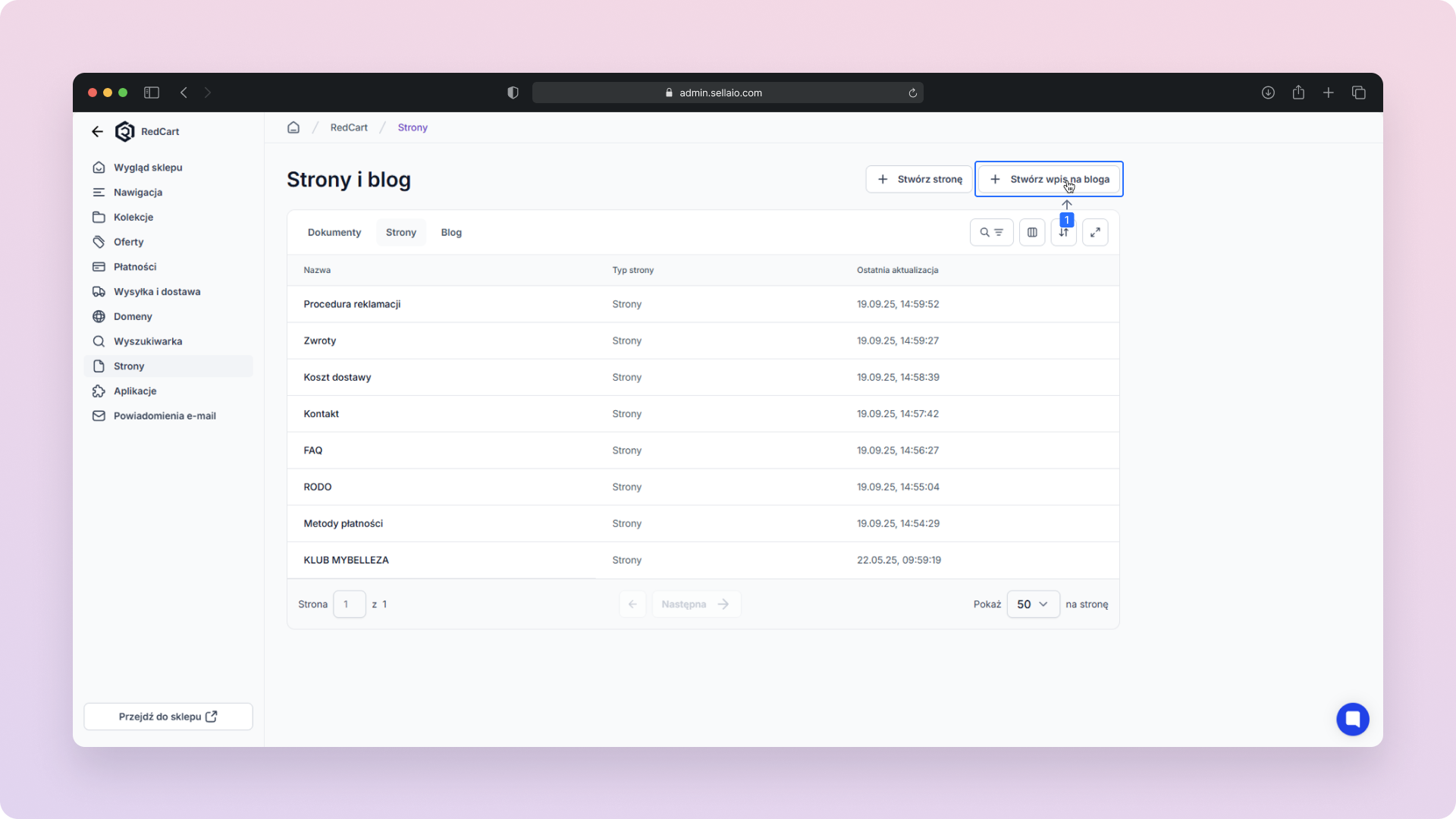Click the page number input field

pos(349,604)
